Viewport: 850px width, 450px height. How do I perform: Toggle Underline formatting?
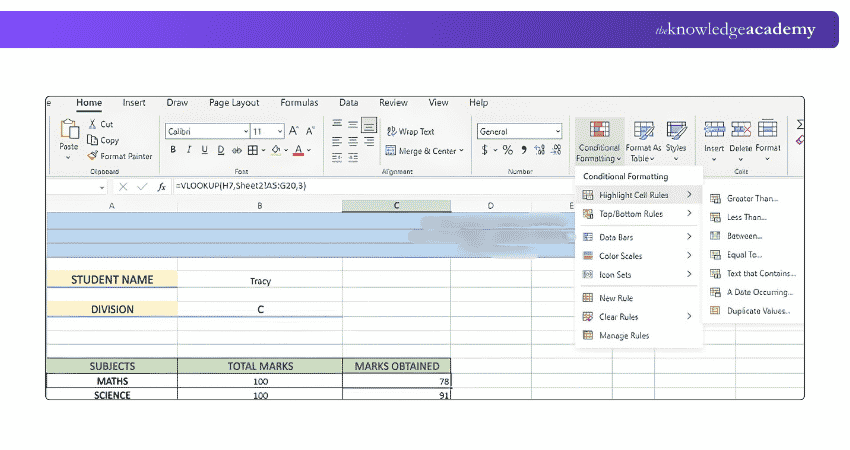point(204,150)
